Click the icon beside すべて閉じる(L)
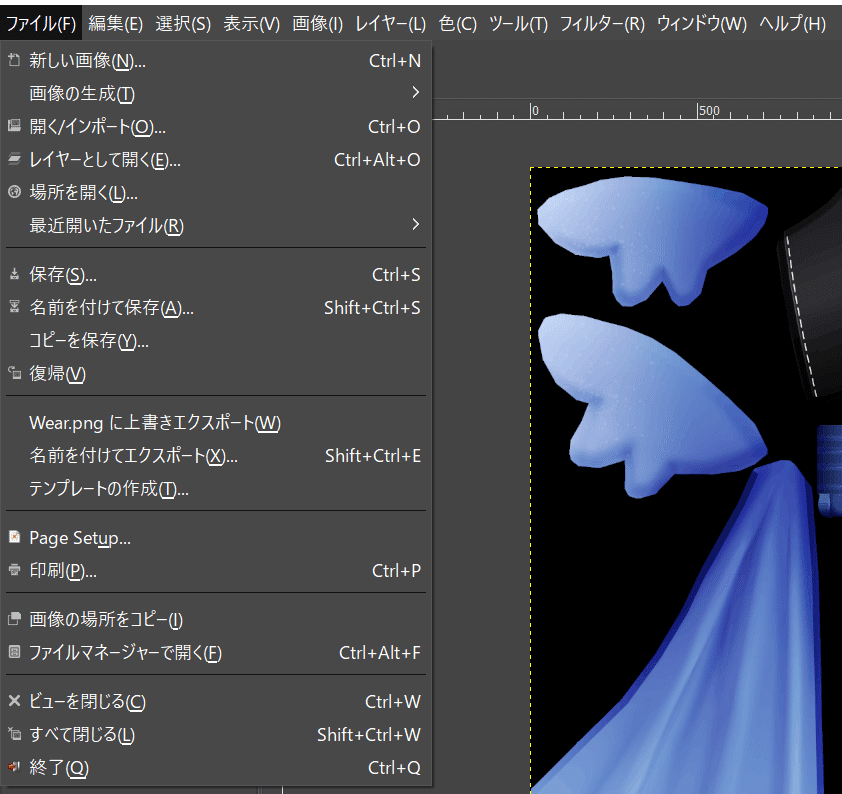 14,734
